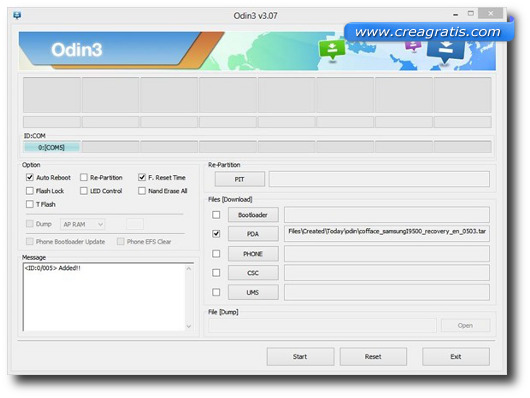Click the Dump checkbox
Image resolution: width=530 pixels, height=398 pixels.
(30, 224)
